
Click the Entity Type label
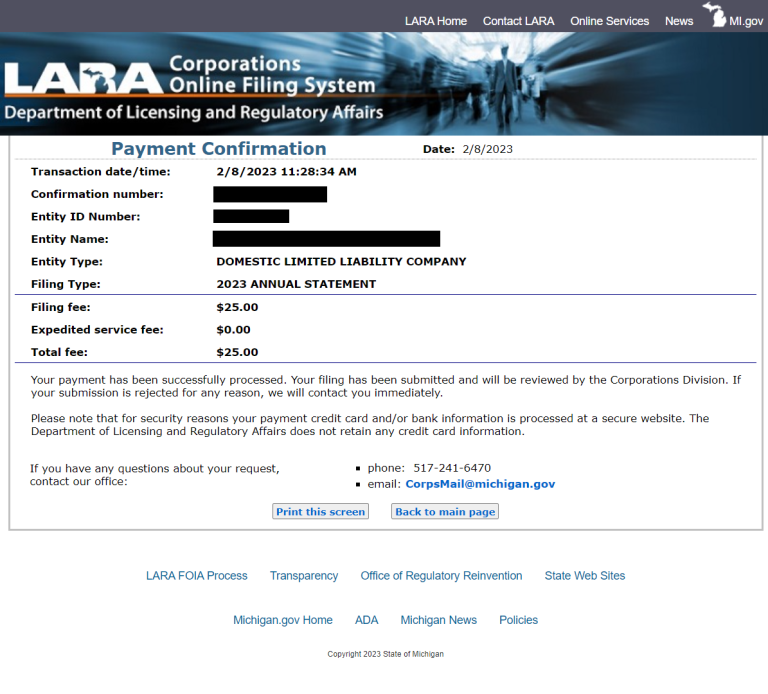point(67,262)
